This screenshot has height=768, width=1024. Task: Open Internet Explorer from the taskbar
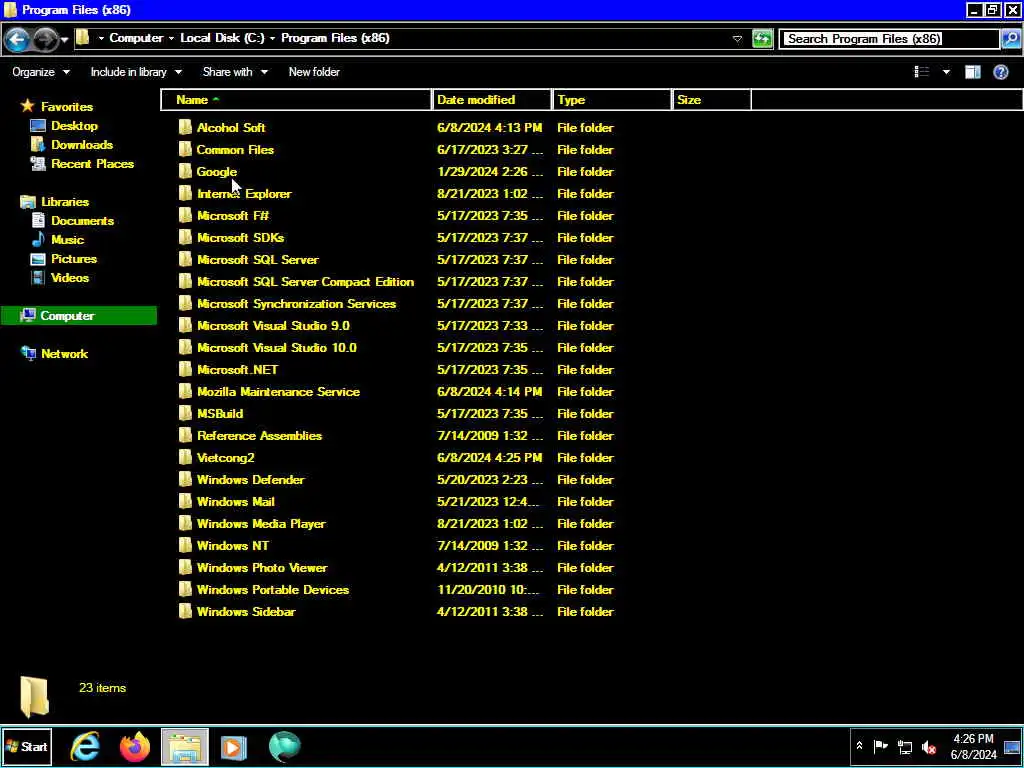[85, 746]
